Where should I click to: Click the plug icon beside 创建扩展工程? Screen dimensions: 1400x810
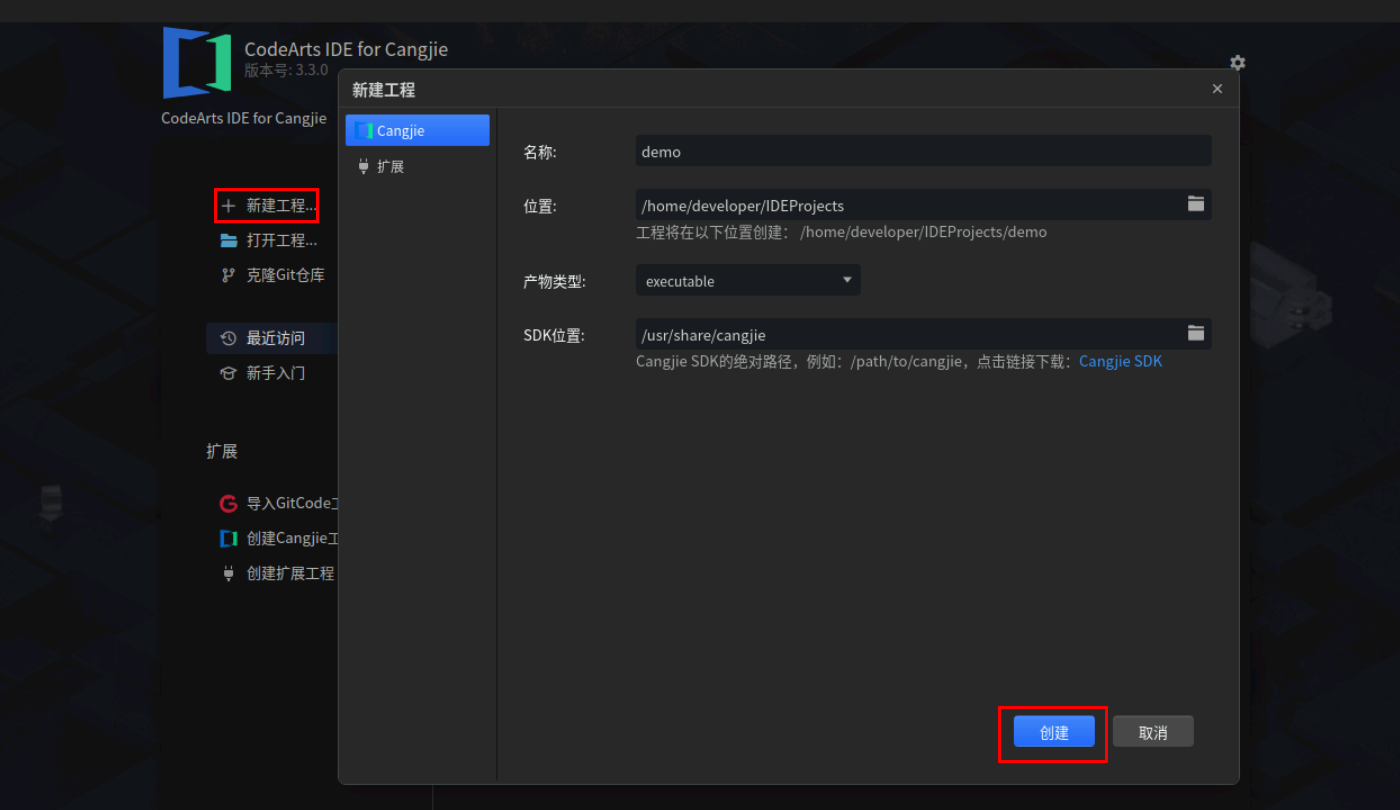[x=228, y=573]
